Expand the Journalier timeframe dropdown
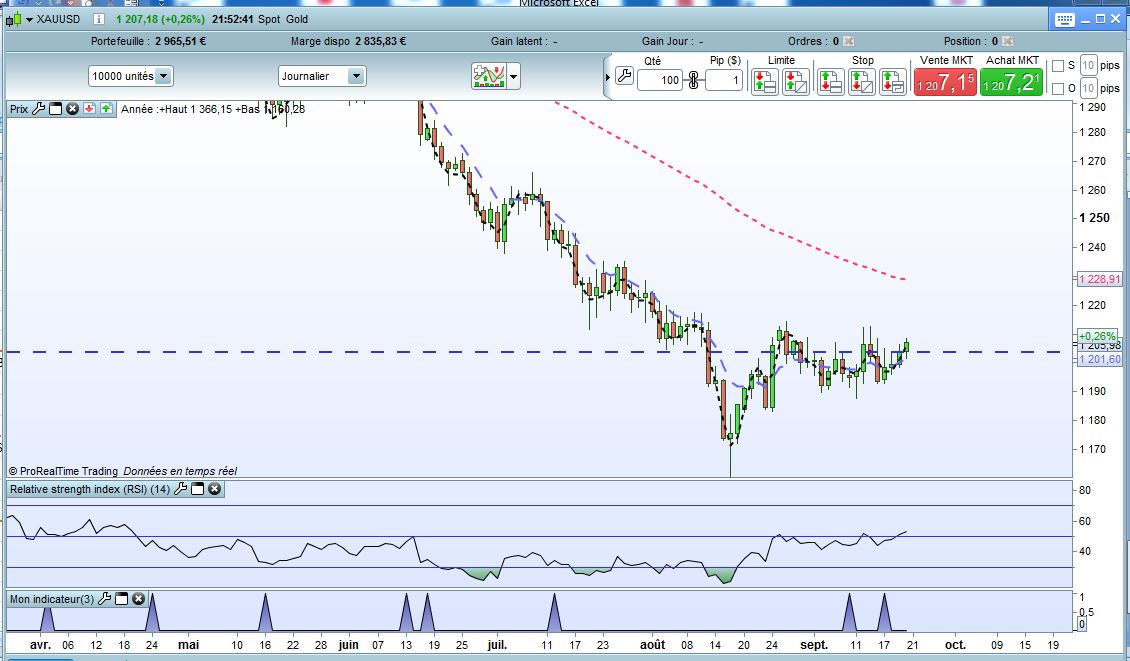 [x=356, y=76]
